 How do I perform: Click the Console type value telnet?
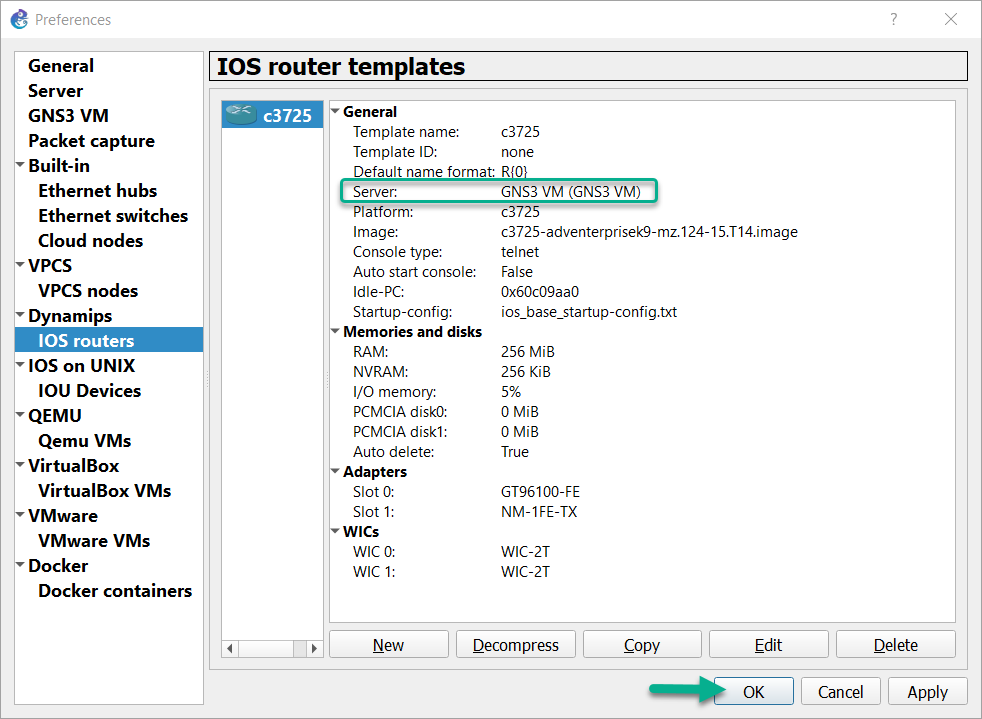[519, 252]
